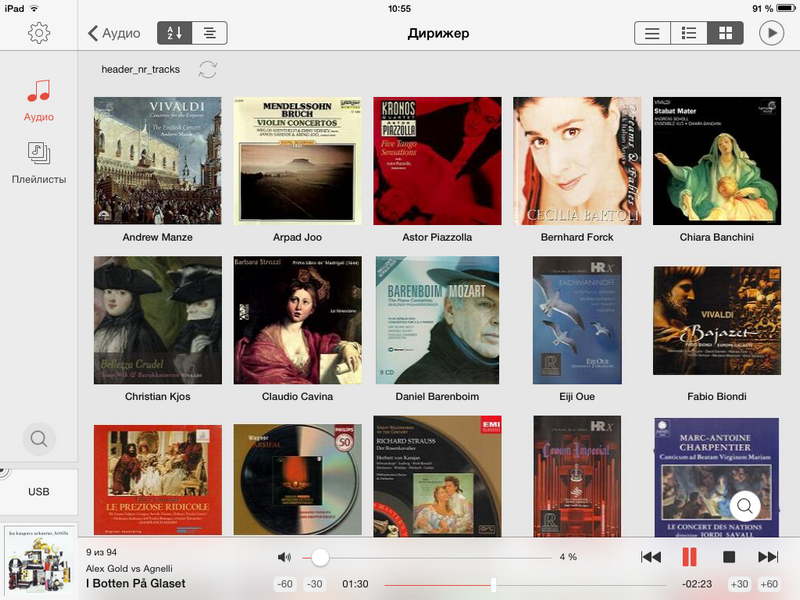Screen dimensions: 800x600
Task: Select conductor name Arpad Joo
Action: click(x=297, y=237)
